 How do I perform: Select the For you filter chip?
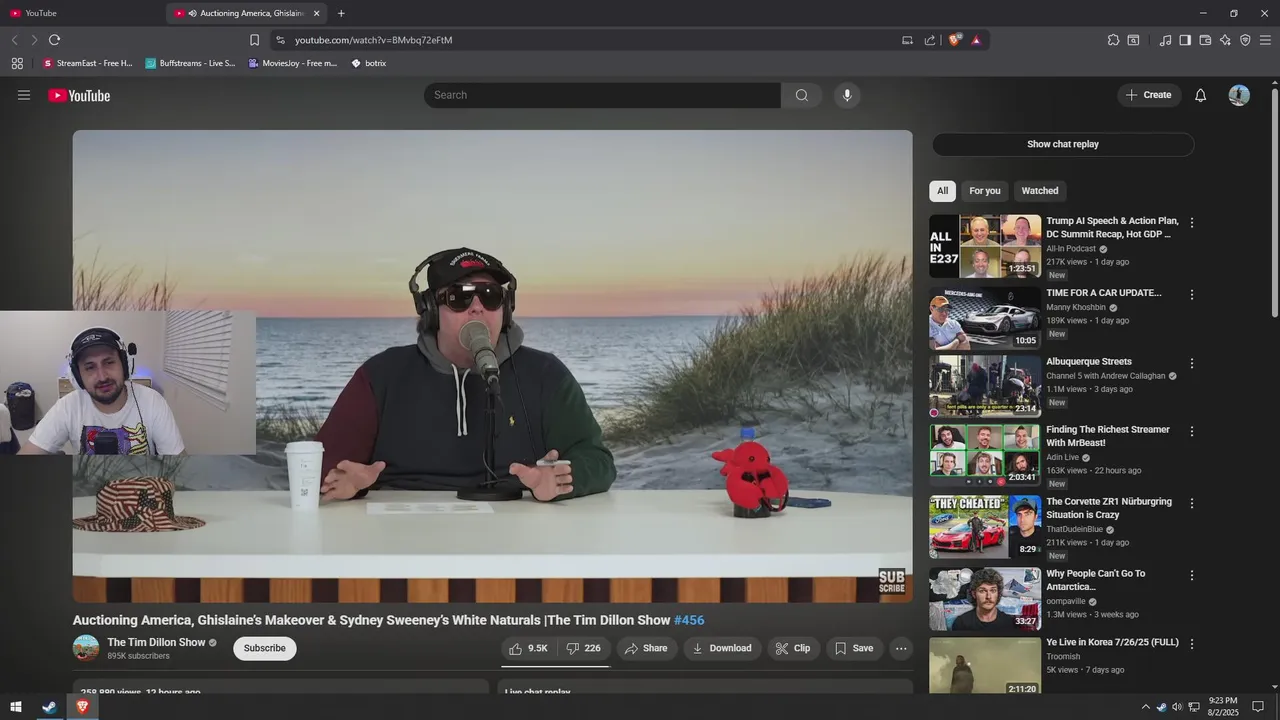coord(985,191)
